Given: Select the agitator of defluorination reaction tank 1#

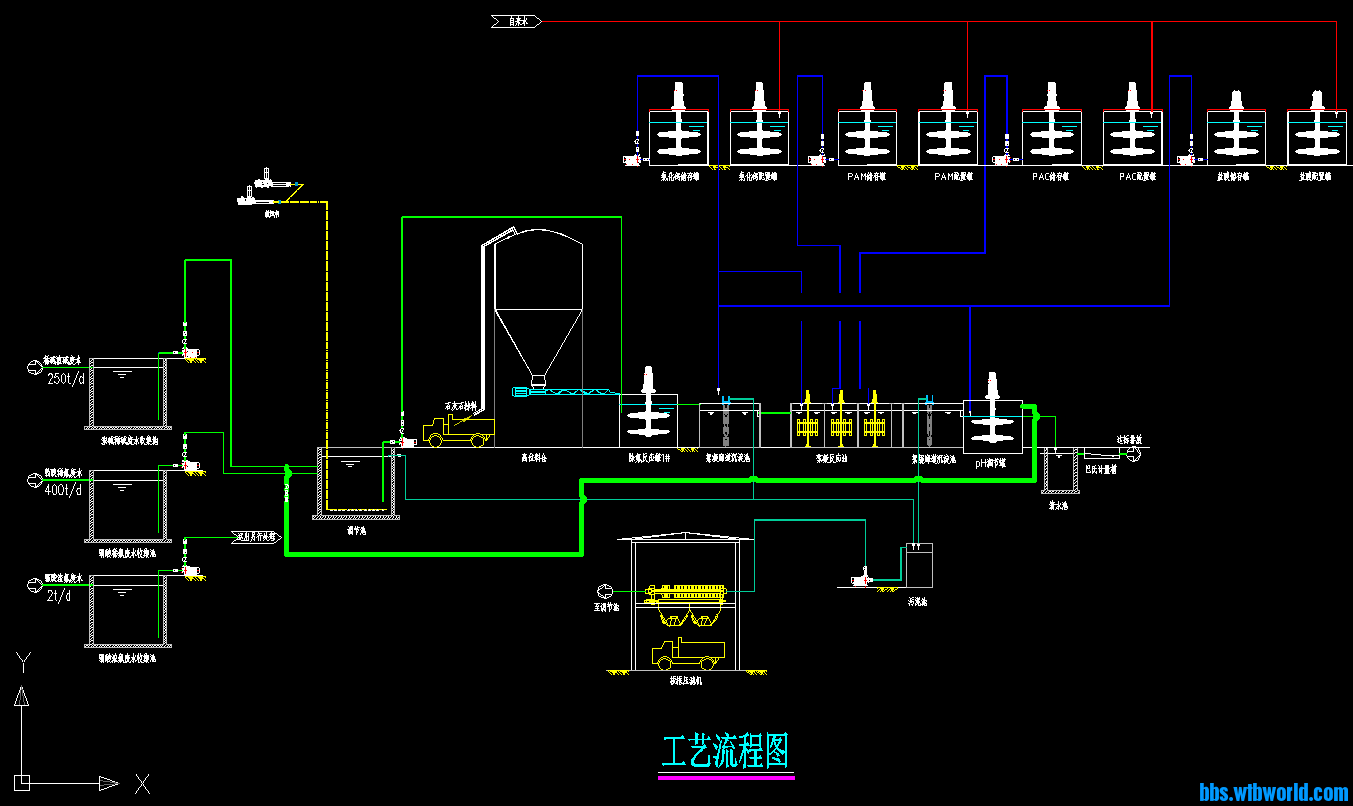Looking at the screenshot, I should coord(649,403).
